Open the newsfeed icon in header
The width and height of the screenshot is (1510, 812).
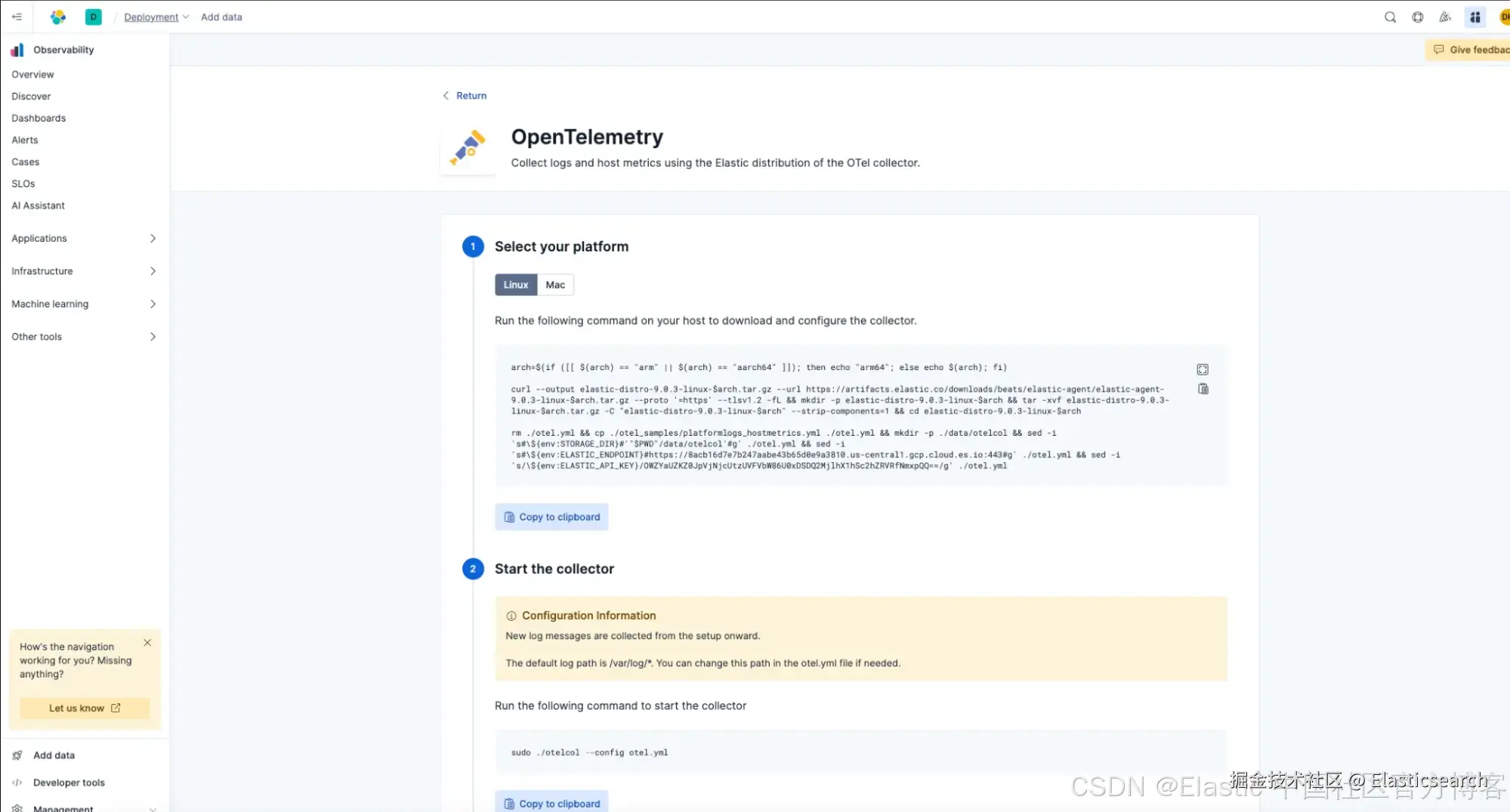coord(1445,17)
